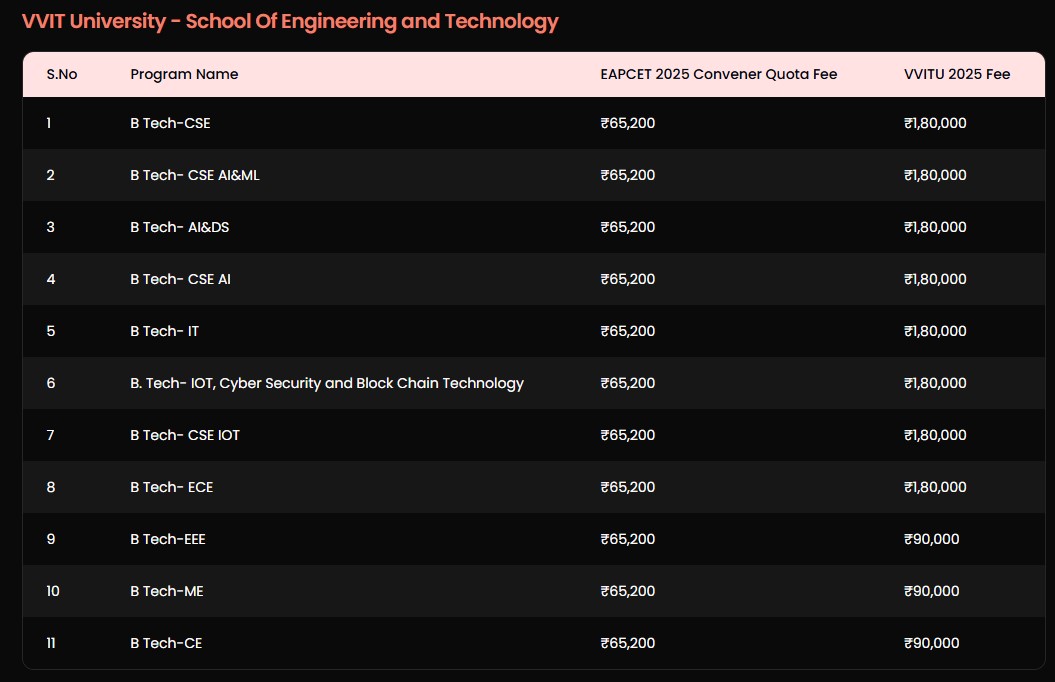
Task: Click serial number 10 in the S.No column
Action: pyautogui.click(x=52, y=591)
